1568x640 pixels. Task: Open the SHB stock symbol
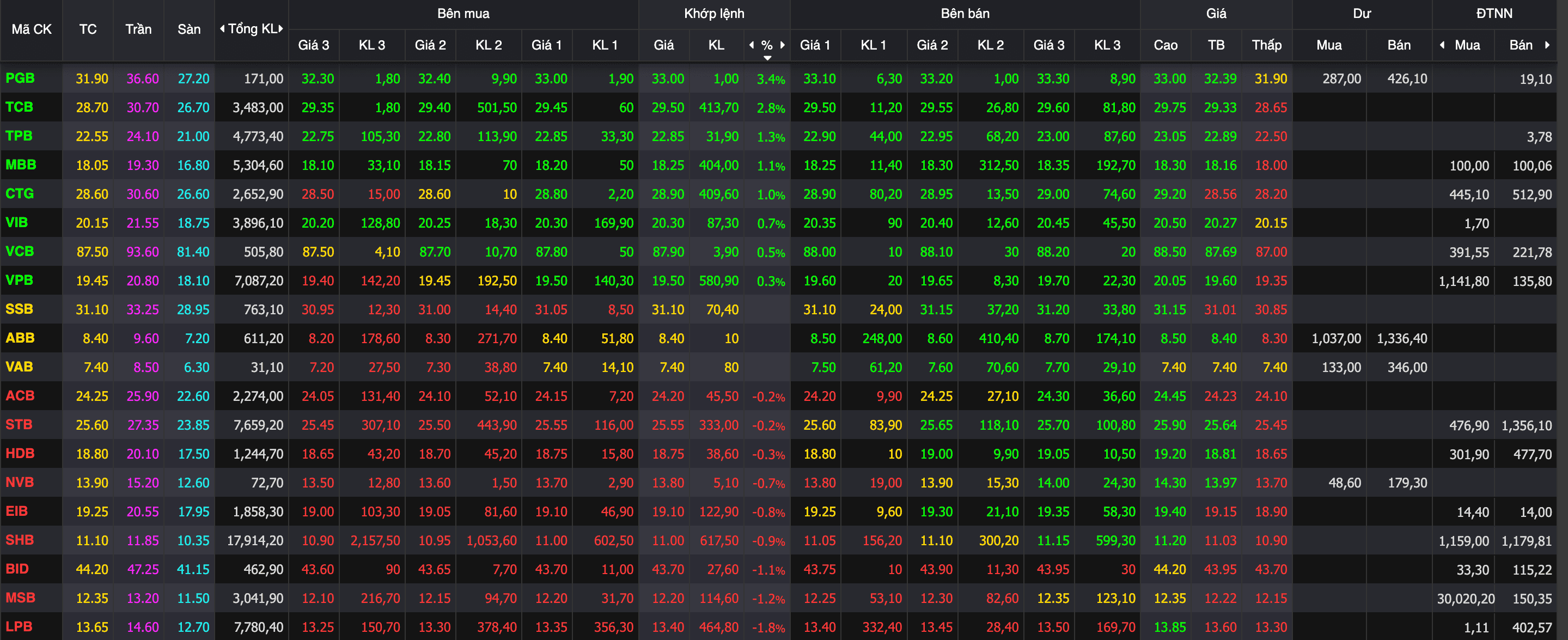pos(20,540)
